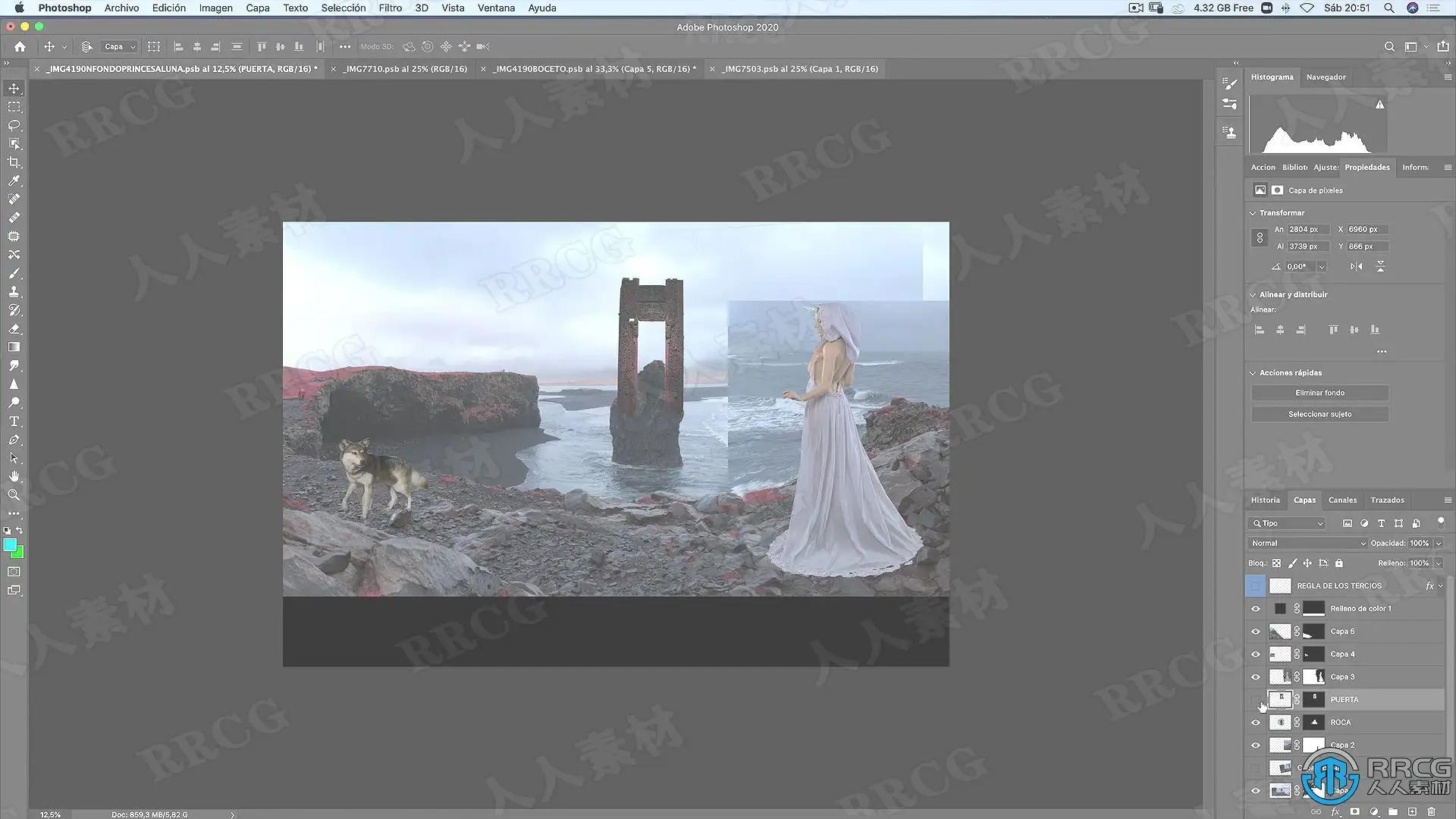Hide the ROCA layer
The width and height of the screenshot is (1456, 819).
(x=1256, y=723)
